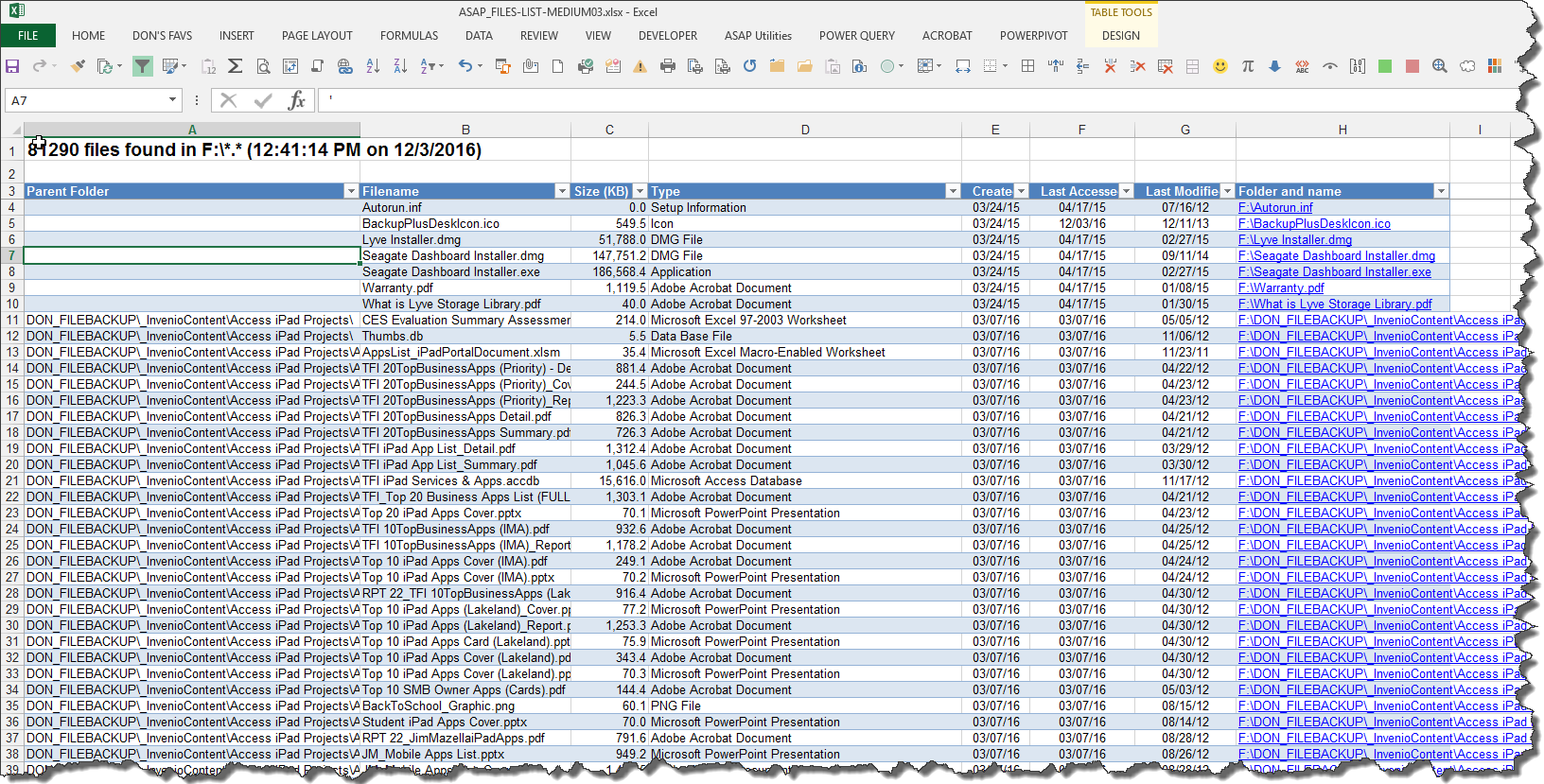This screenshot has height=784, width=1544.
Task: Open F:\What is Lyve Storage Library.pdf link
Action: [x=1335, y=305]
